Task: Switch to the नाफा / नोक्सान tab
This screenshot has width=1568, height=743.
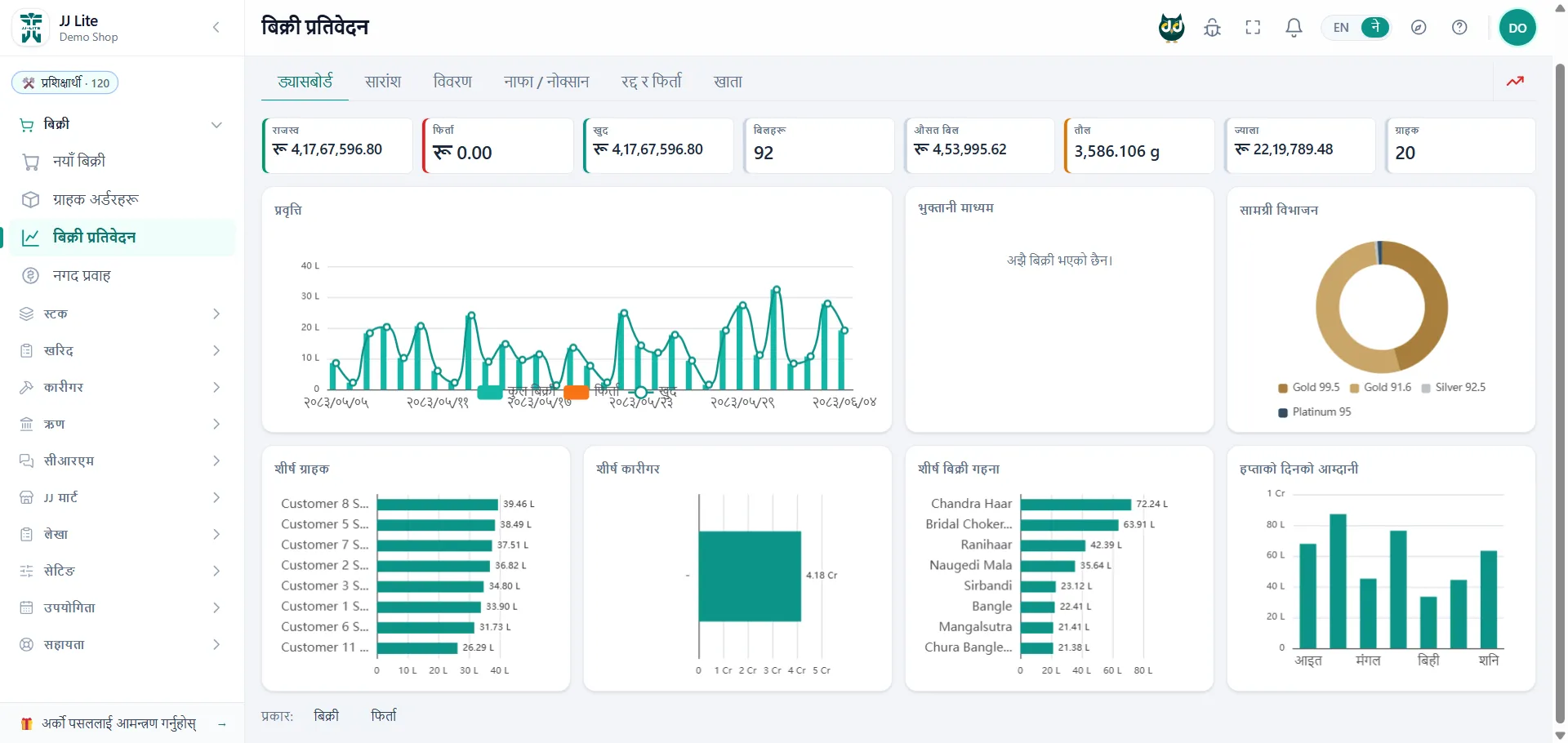Action: pyautogui.click(x=546, y=82)
